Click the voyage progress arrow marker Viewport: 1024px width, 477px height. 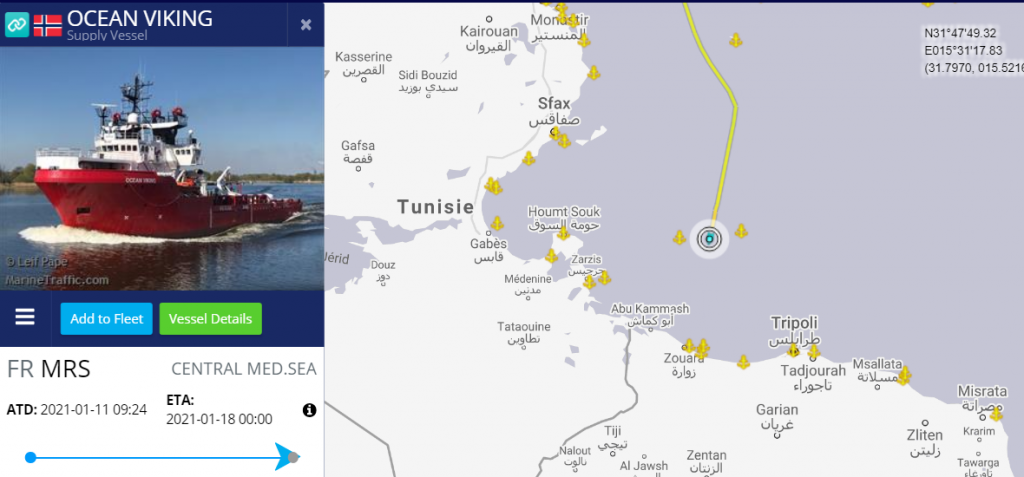point(285,457)
